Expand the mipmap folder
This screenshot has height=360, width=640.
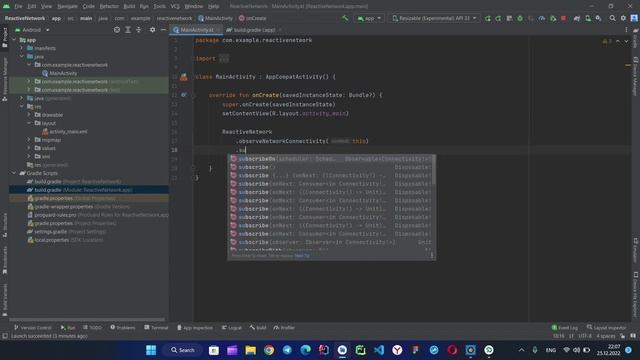click(x=29, y=140)
